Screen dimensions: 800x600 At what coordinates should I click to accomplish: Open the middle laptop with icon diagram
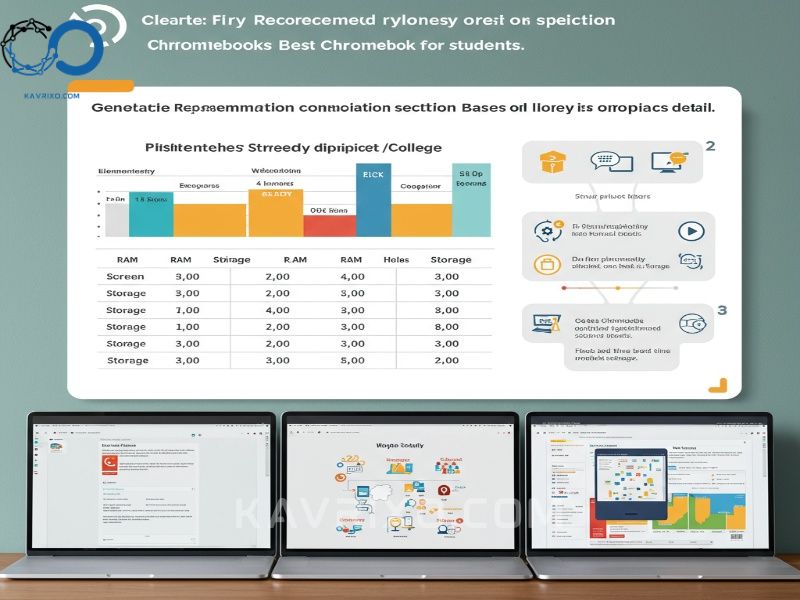(x=400, y=484)
